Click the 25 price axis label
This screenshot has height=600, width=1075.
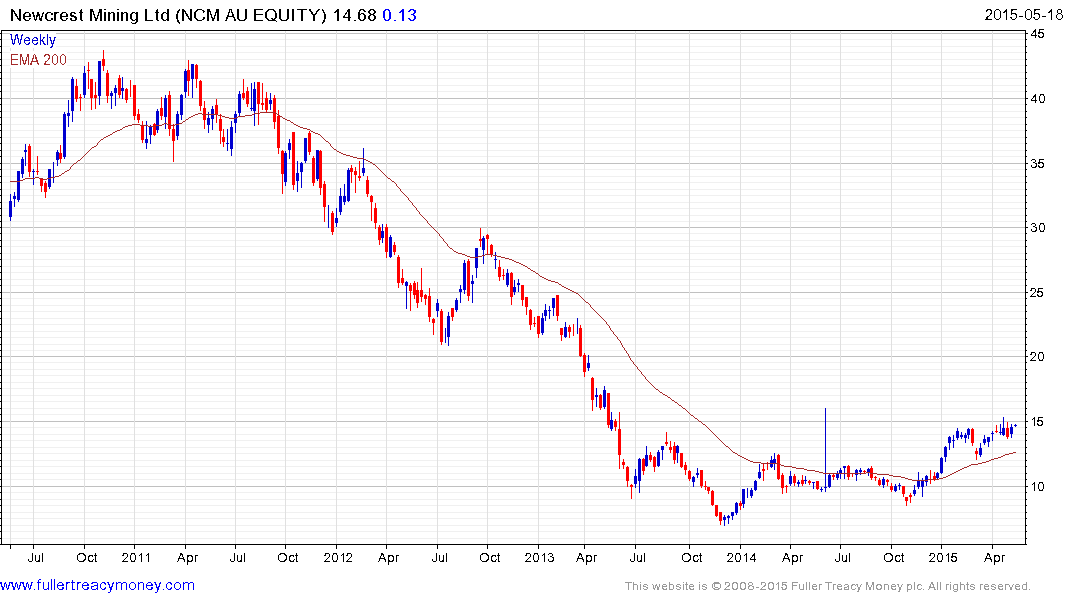click(1038, 293)
